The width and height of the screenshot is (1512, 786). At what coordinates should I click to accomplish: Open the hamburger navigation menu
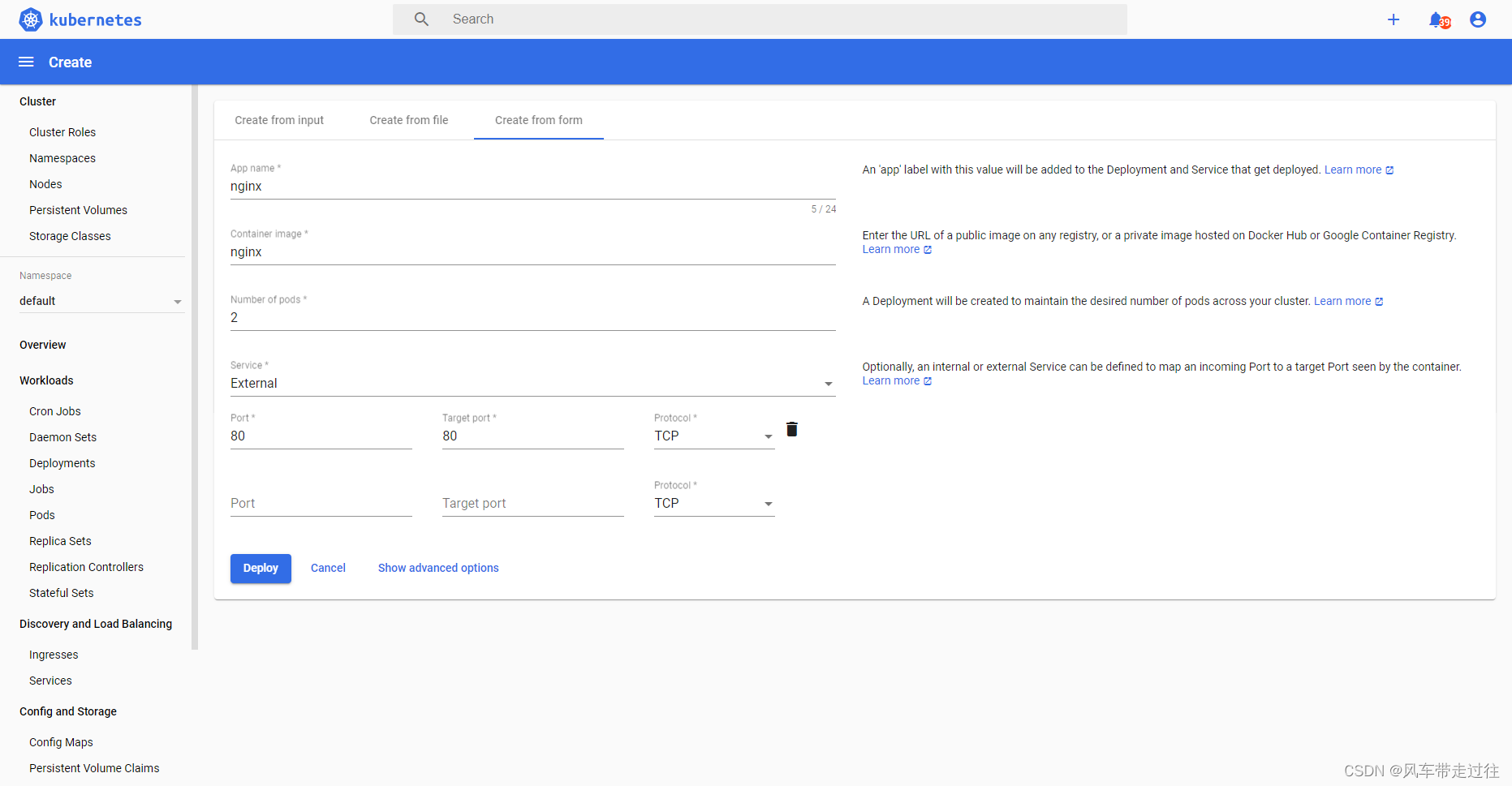pyautogui.click(x=25, y=61)
